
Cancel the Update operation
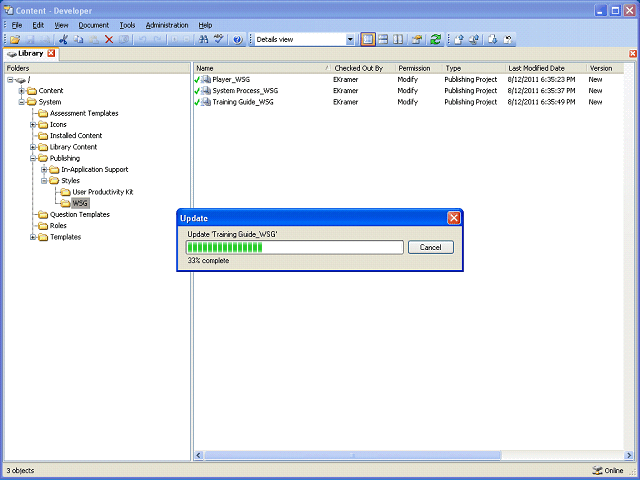(431, 247)
